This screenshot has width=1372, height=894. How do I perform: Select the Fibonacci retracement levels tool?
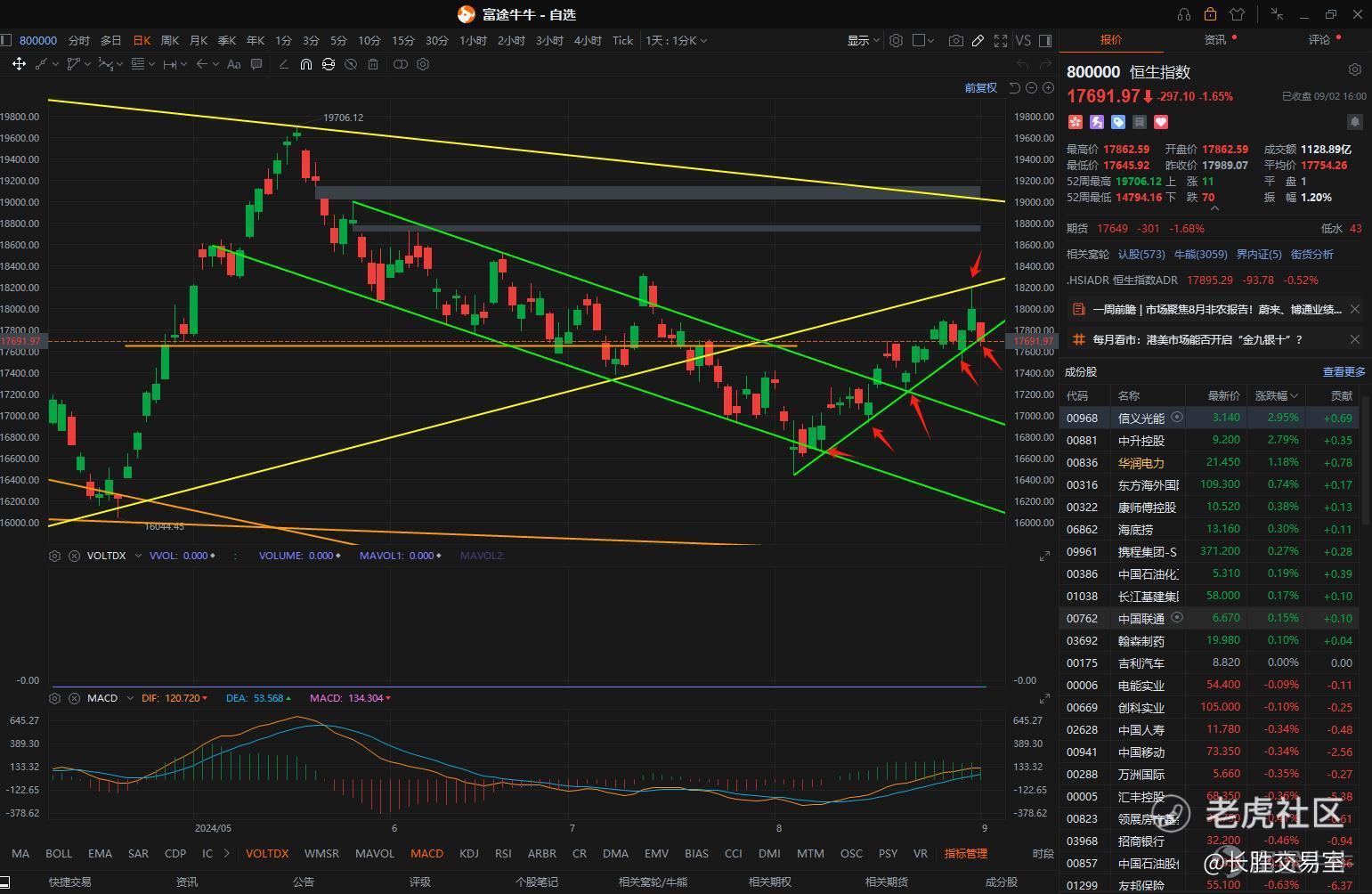coord(138,64)
